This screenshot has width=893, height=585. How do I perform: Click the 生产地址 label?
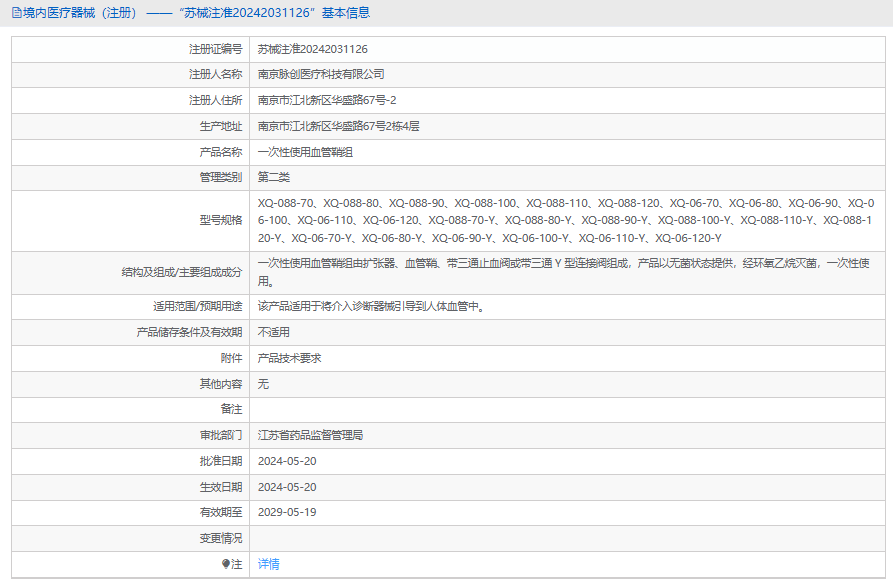coord(220,126)
